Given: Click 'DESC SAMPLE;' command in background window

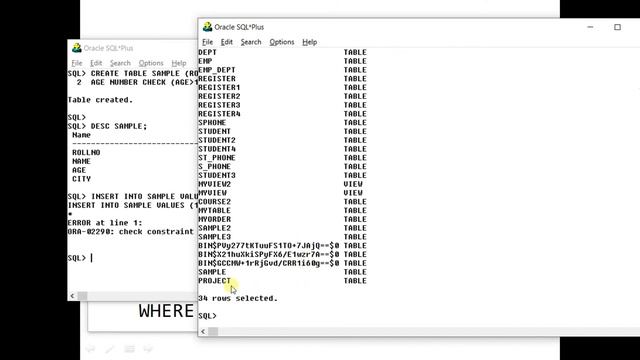Looking at the screenshot, I should (x=119, y=126).
